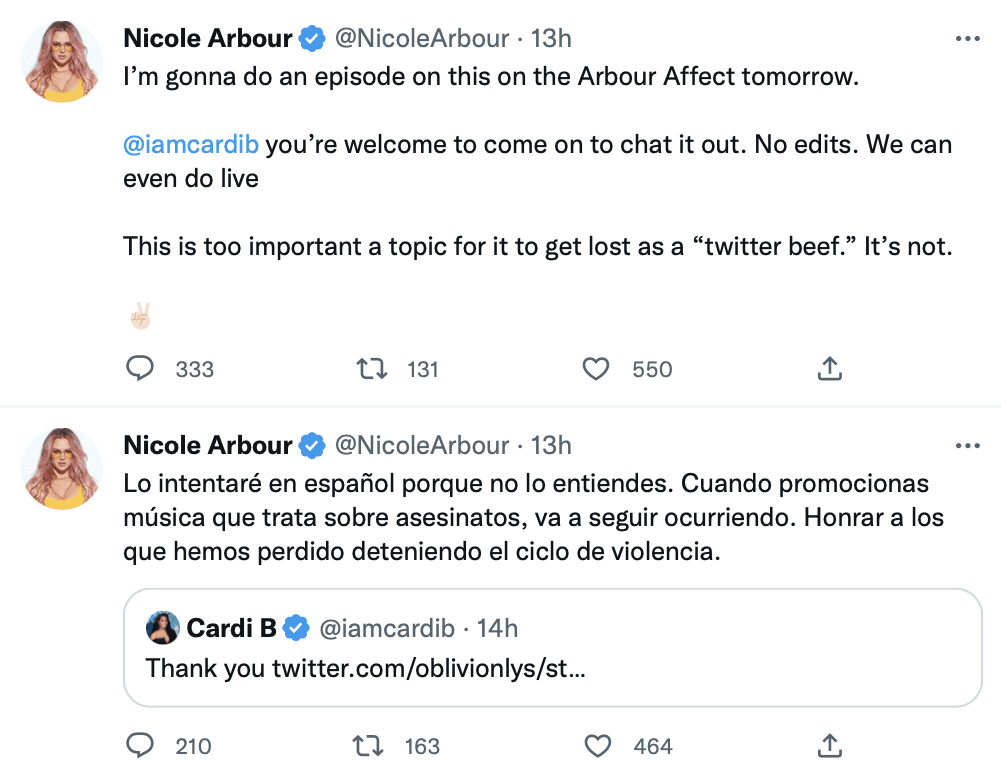This screenshot has height=762, width=1001.
Task: Open the 13h timestamp of second tweet
Action: pos(551,445)
